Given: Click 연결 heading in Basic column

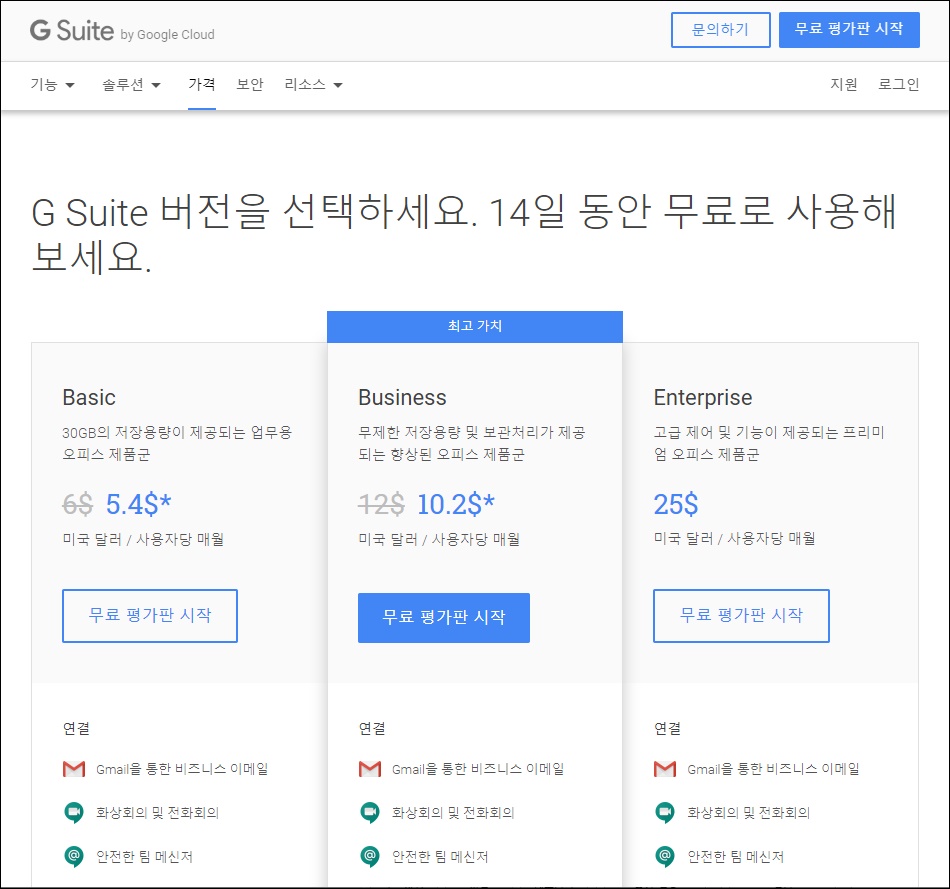Looking at the screenshot, I should tap(76, 728).
